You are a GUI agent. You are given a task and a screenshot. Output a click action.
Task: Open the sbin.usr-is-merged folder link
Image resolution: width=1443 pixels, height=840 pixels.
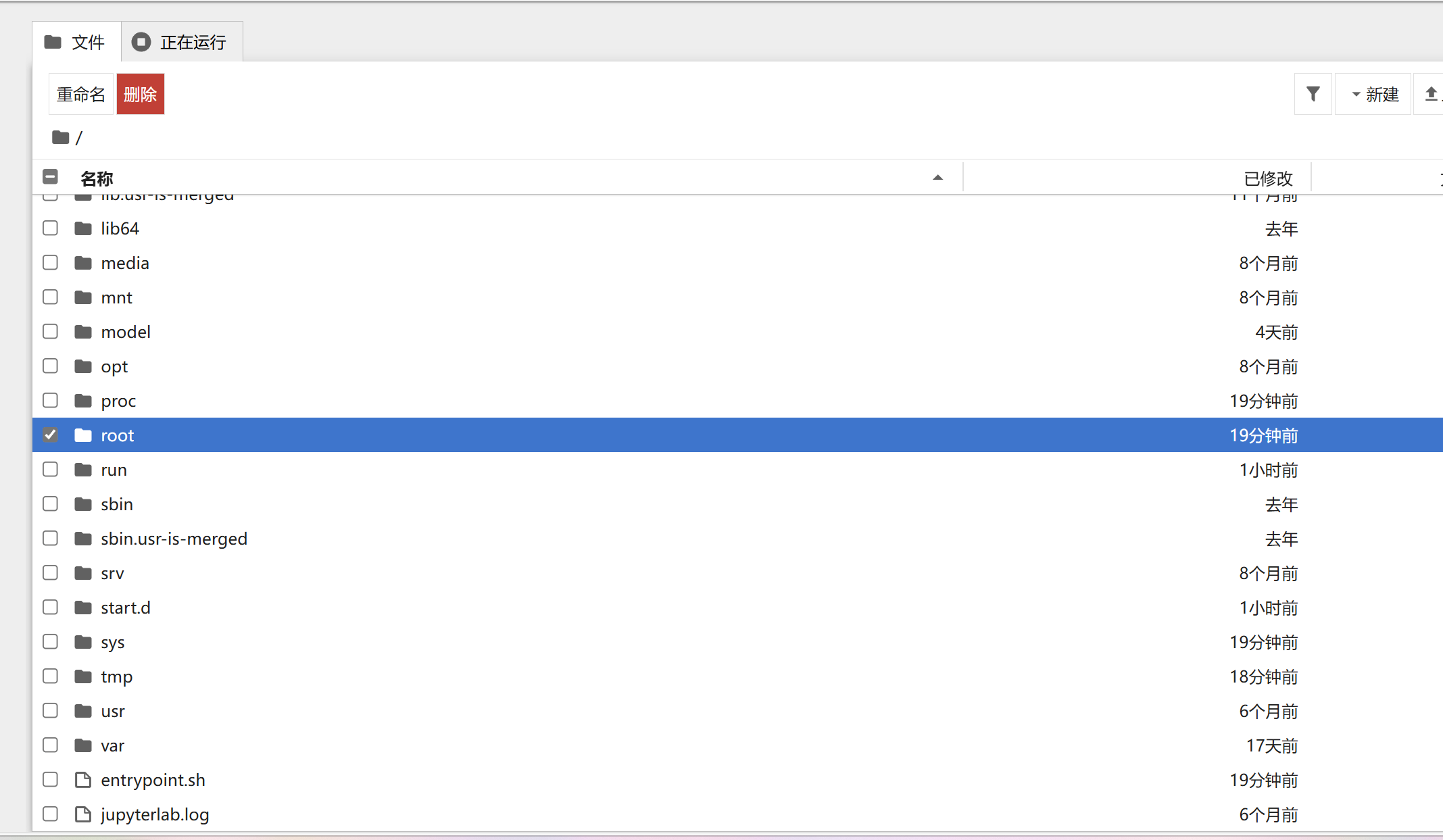point(174,539)
